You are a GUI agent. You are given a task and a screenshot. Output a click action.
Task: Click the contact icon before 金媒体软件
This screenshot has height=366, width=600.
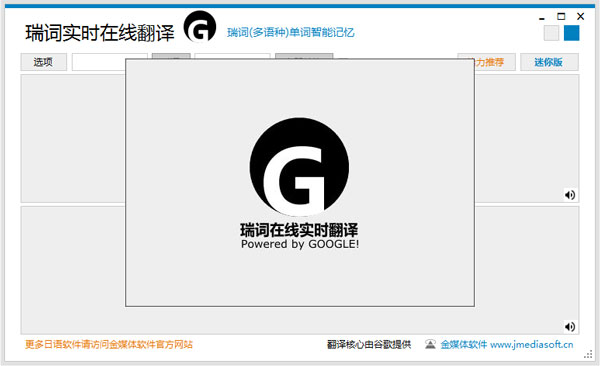pos(430,344)
